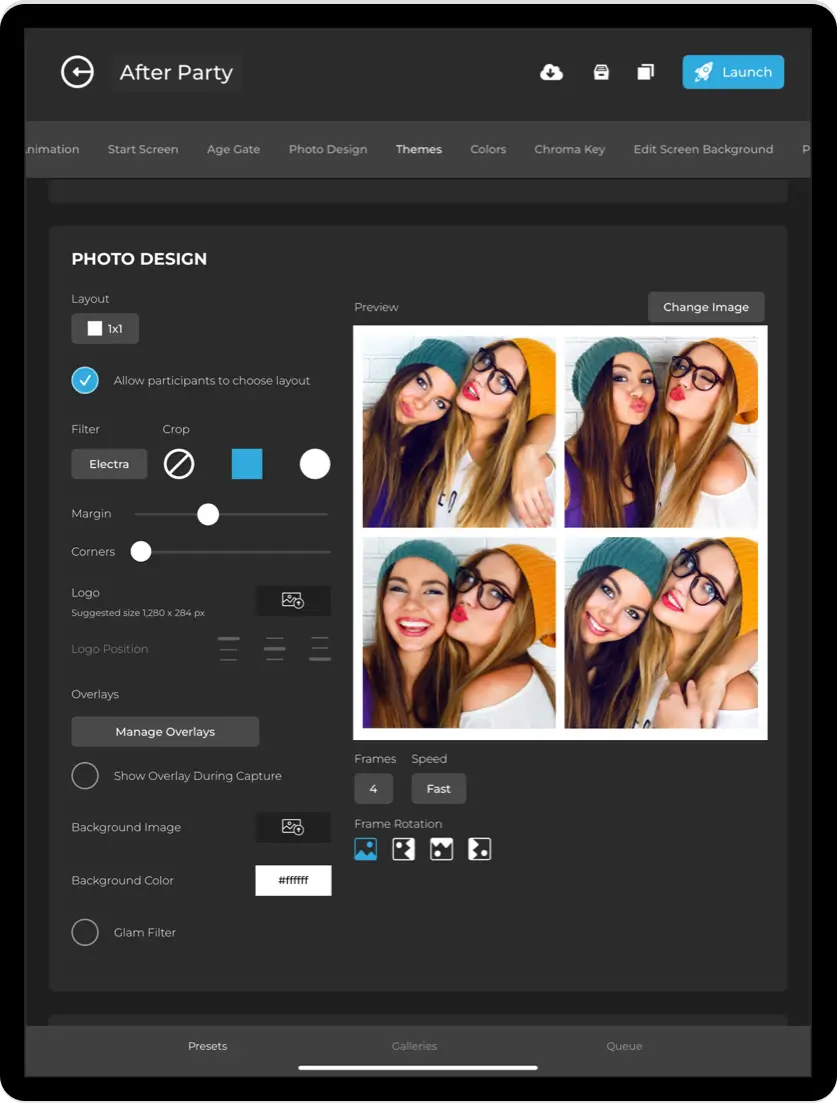The height and width of the screenshot is (1103, 837).
Task: Turn on the Glam Filter
Action: 85,932
